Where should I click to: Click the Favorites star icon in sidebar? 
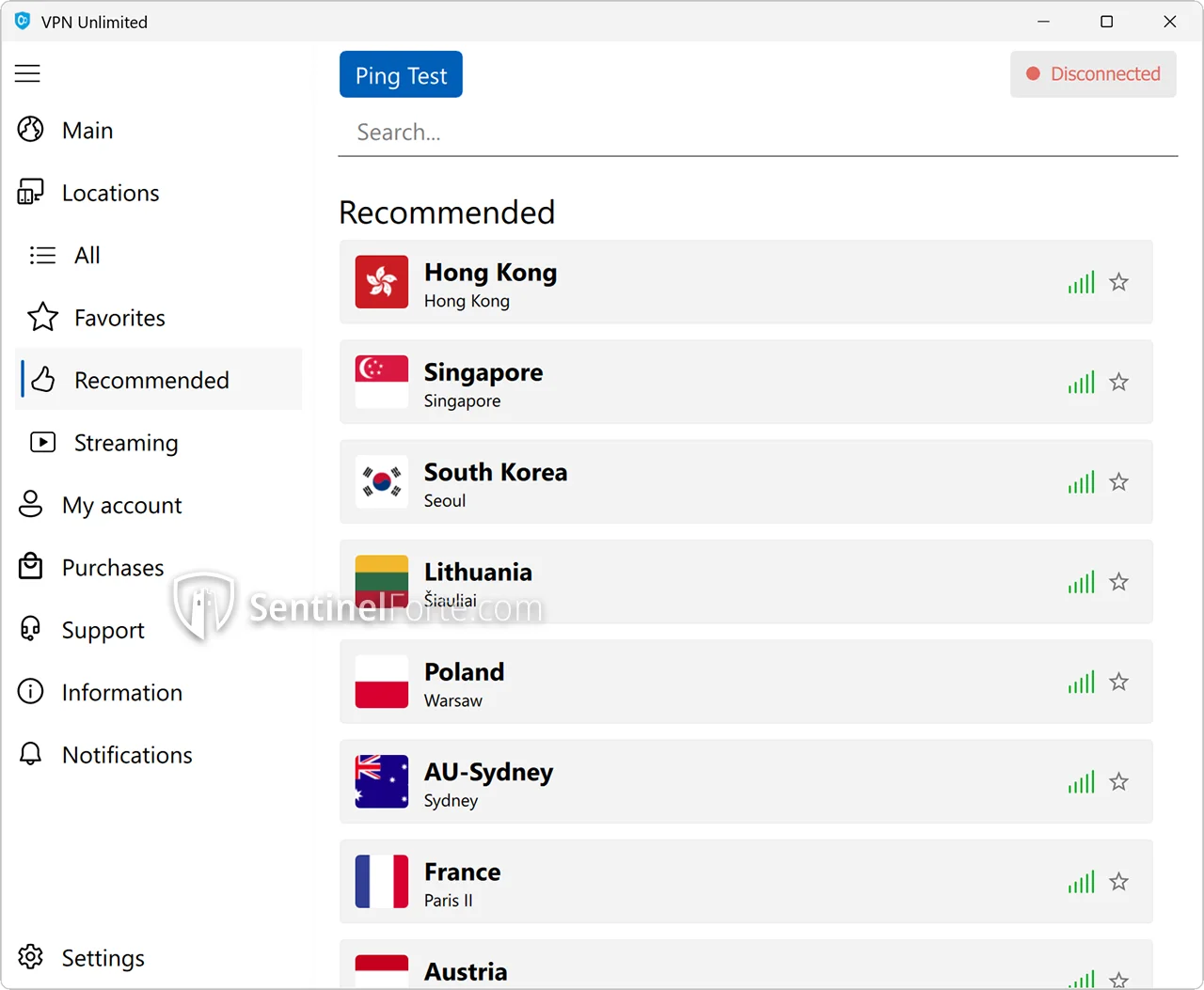[x=42, y=317]
